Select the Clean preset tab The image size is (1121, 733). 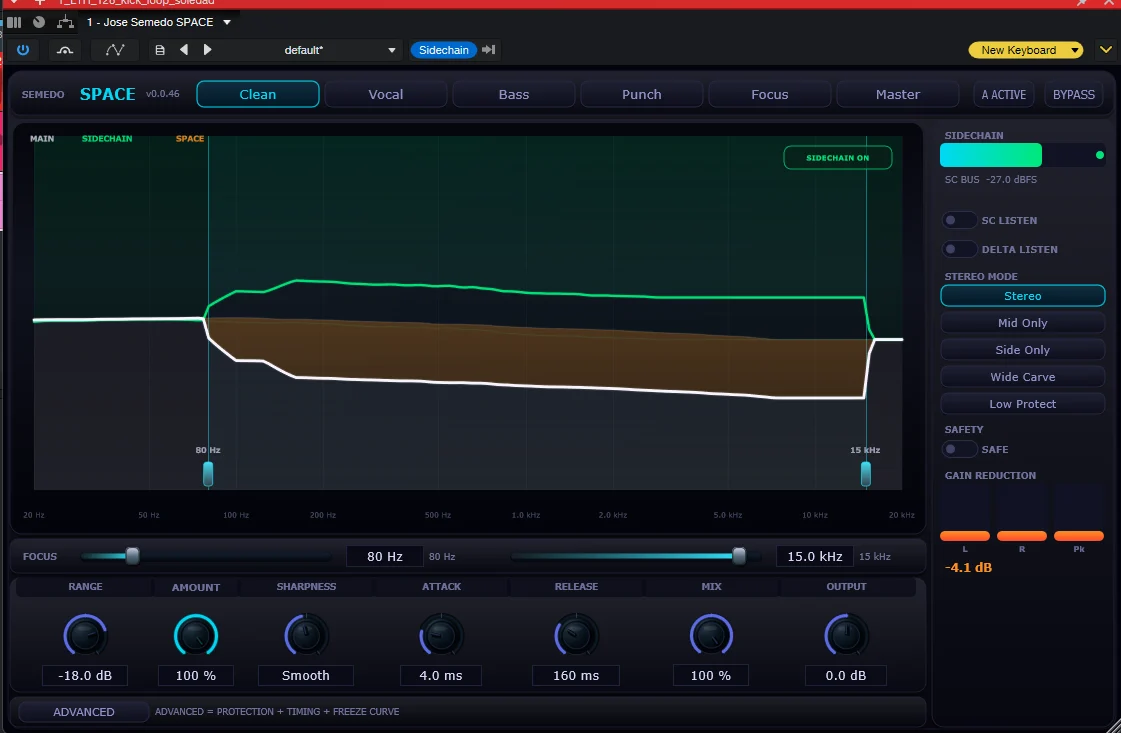point(258,94)
